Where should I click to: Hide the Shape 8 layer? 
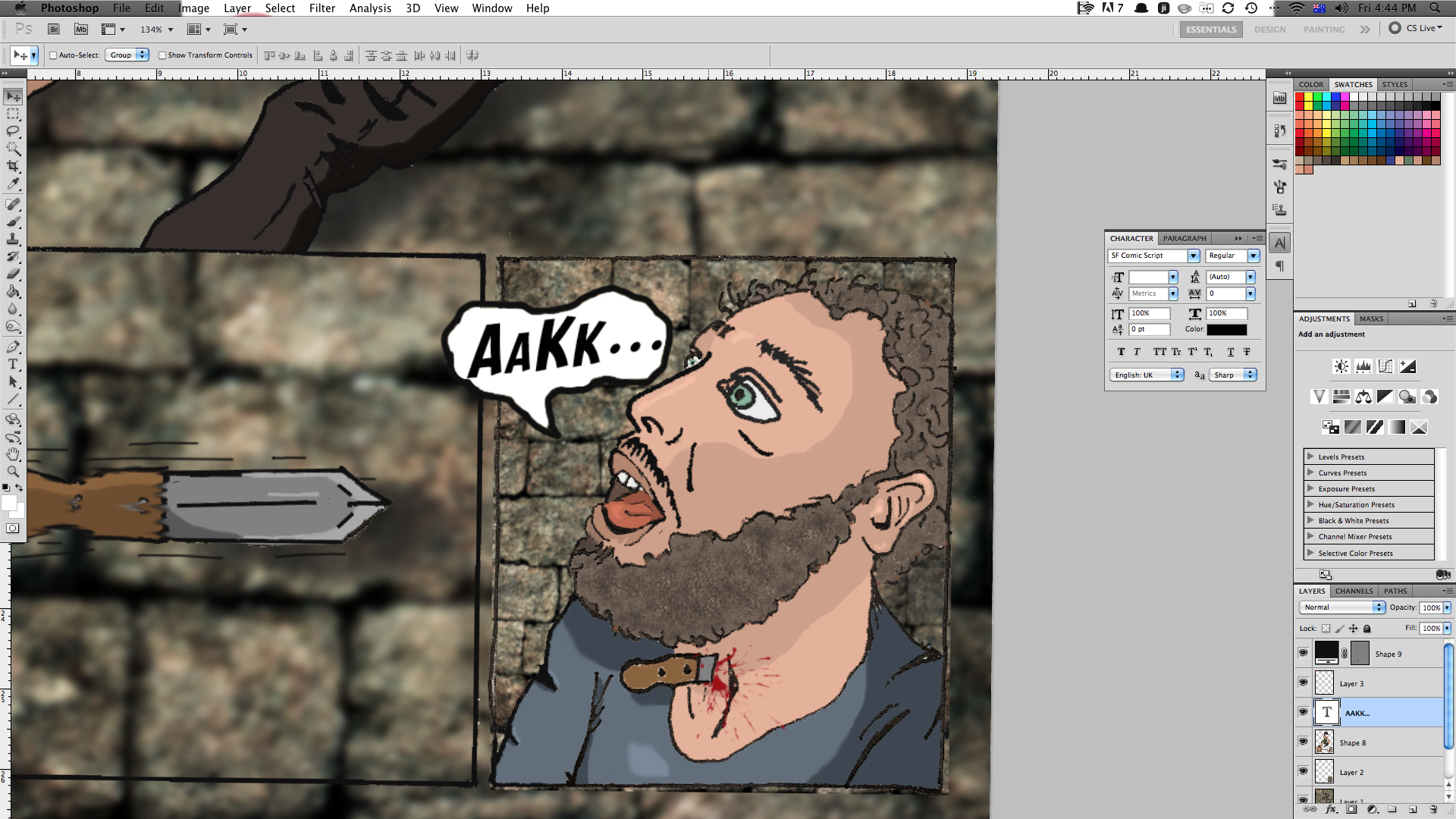pyautogui.click(x=1303, y=742)
